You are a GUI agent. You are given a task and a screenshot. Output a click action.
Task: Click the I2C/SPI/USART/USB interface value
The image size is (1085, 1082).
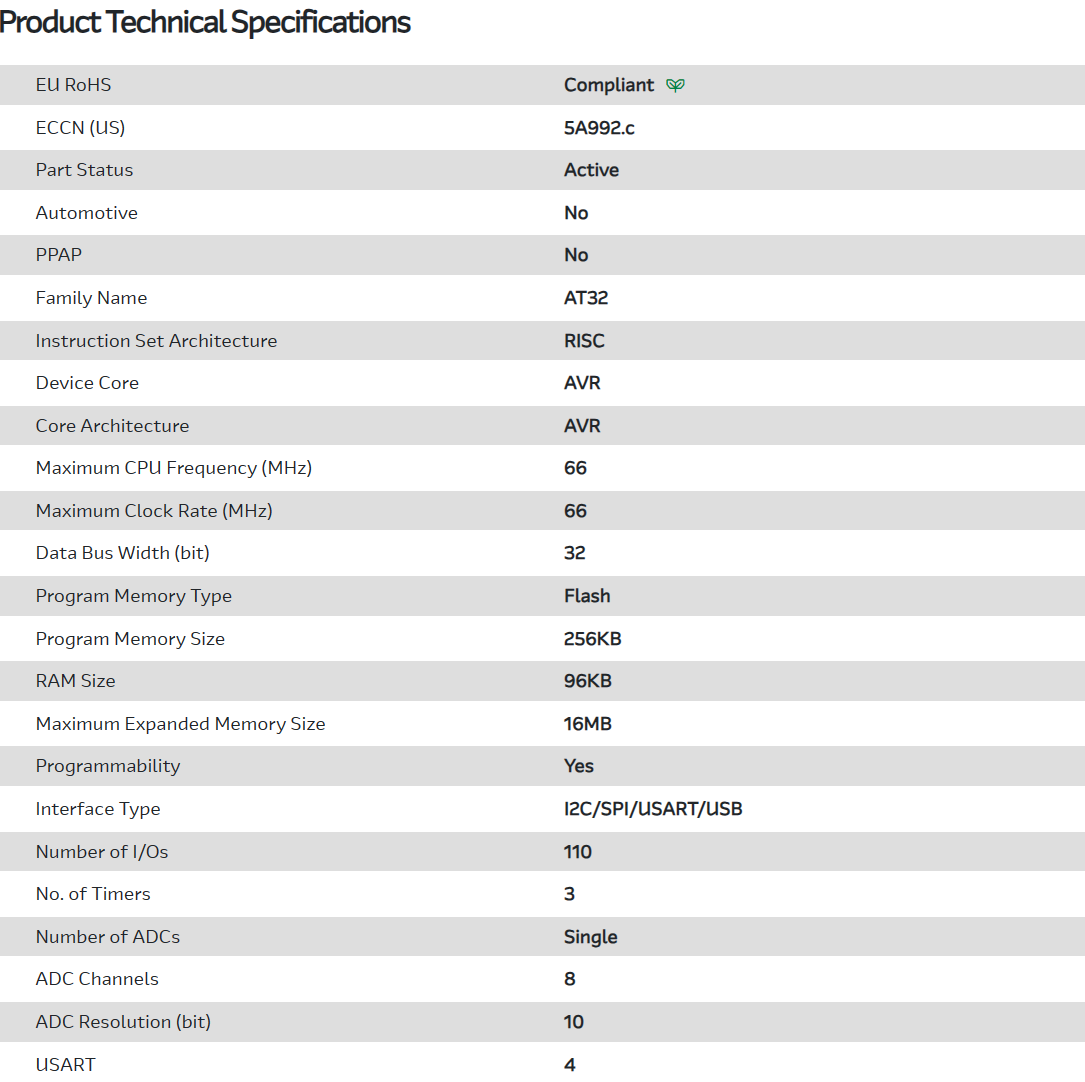click(x=653, y=809)
